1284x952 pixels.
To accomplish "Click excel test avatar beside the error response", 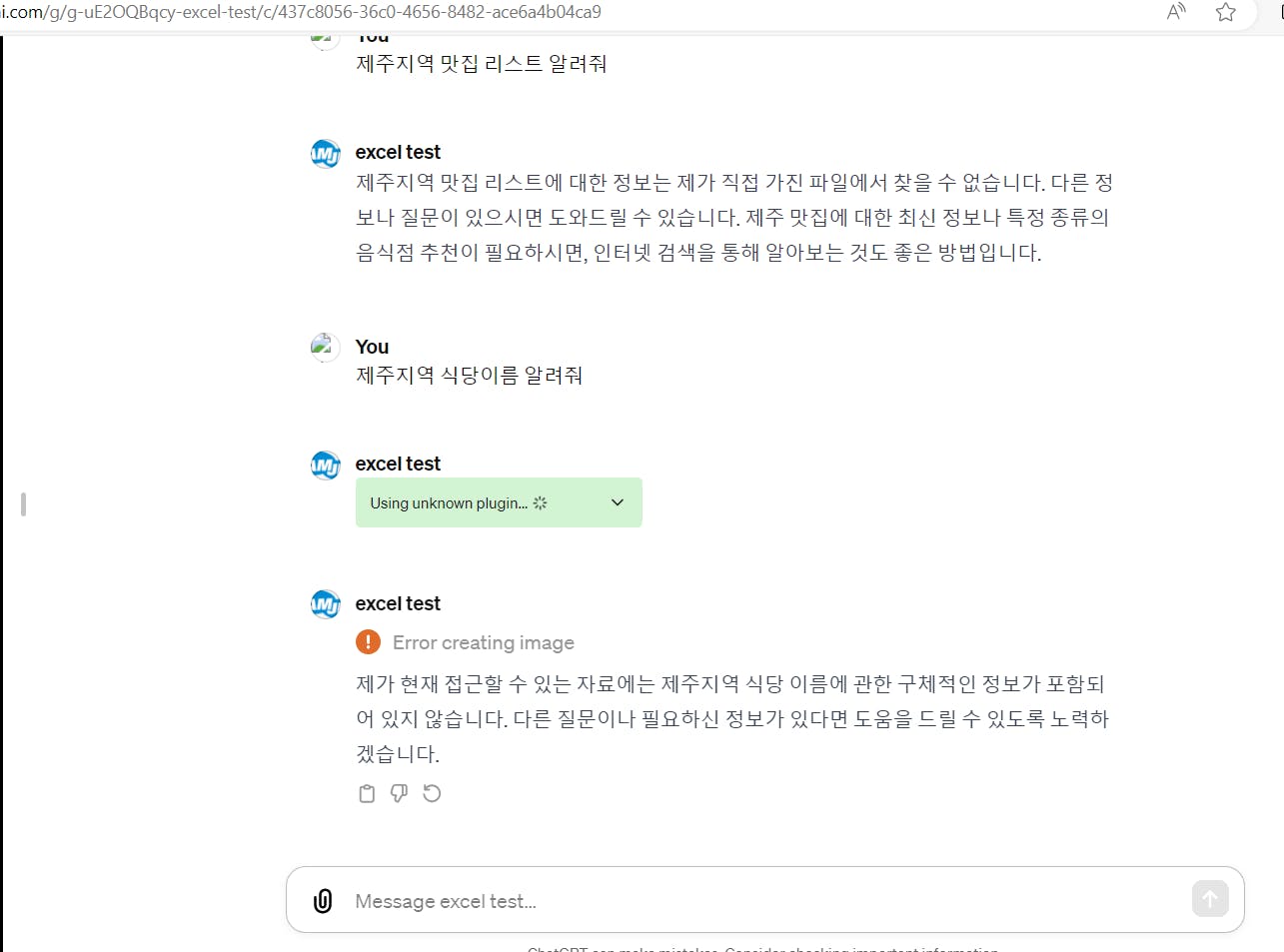I will tap(326, 604).
